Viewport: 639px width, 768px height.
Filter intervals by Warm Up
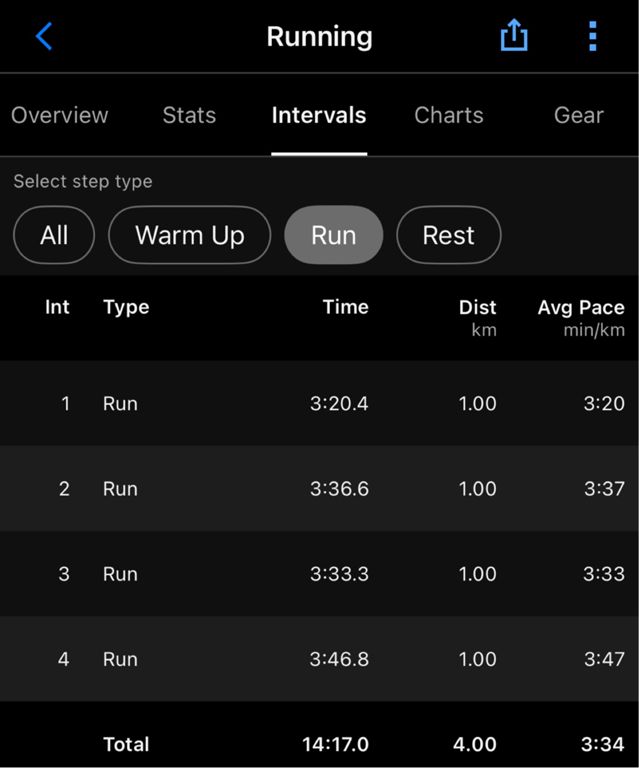[189, 235]
